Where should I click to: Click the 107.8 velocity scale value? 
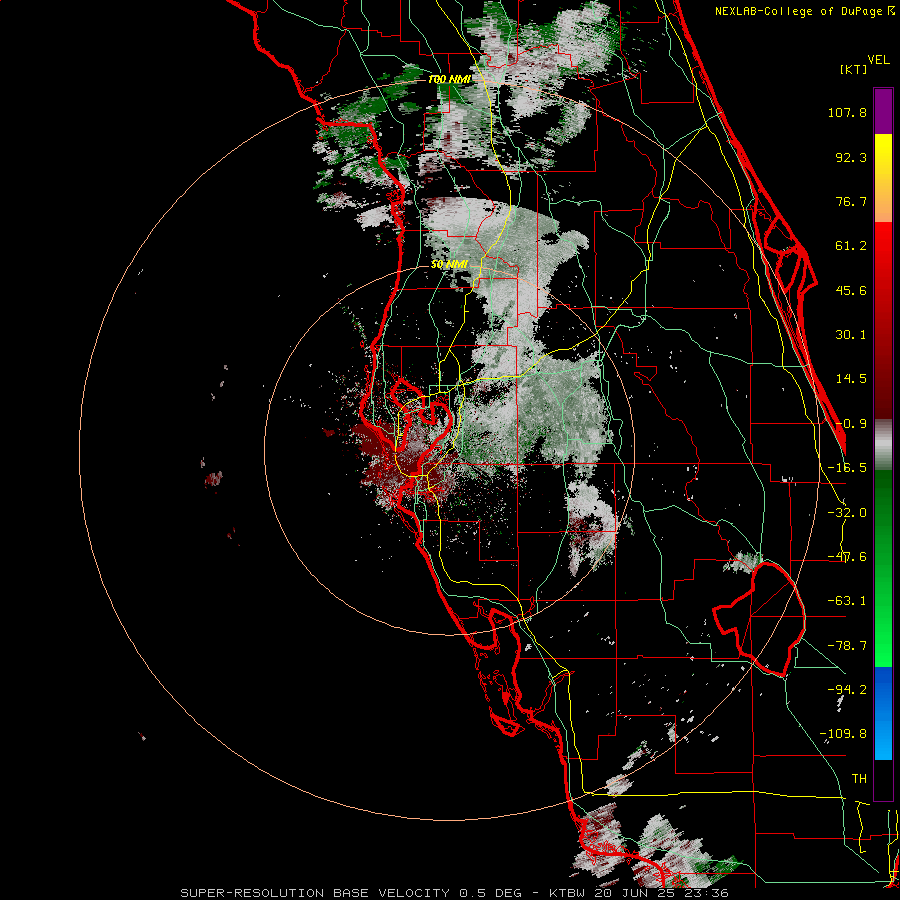(847, 112)
